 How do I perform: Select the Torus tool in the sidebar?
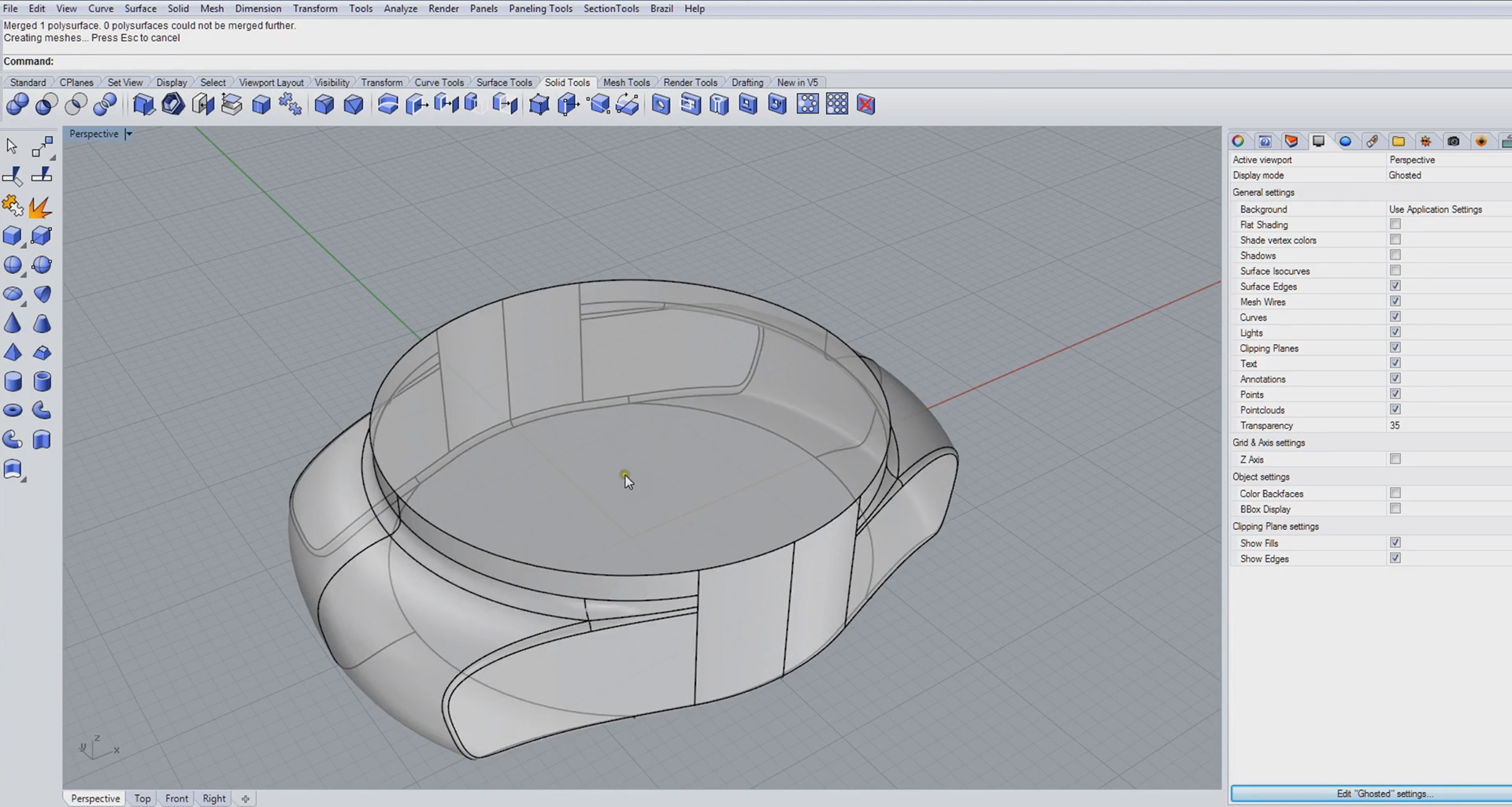tap(12, 409)
